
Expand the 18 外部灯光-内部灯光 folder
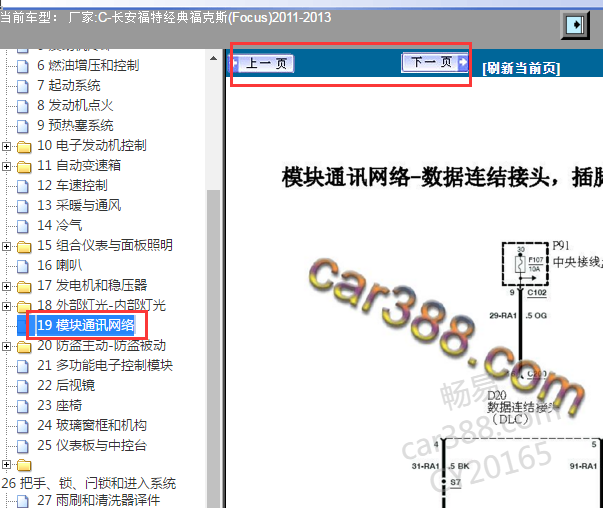coord(6,306)
